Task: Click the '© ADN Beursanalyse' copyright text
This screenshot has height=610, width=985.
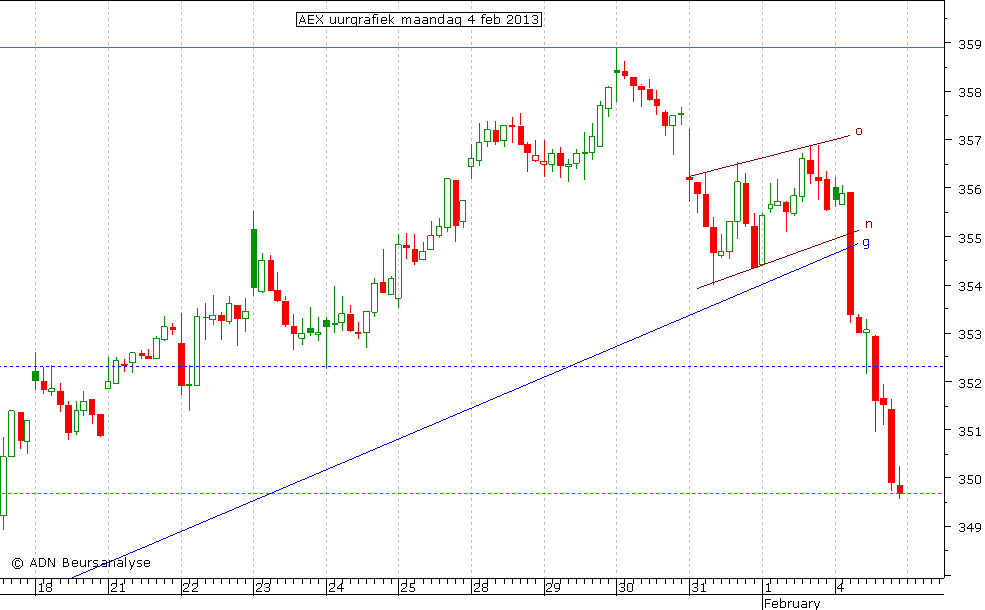Action: click(x=81, y=563)
